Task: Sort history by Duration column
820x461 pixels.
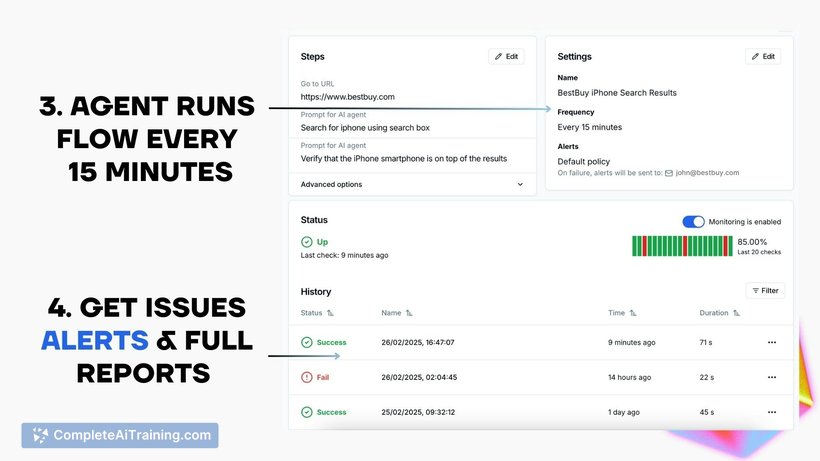Action: click(x=719, y=313)
